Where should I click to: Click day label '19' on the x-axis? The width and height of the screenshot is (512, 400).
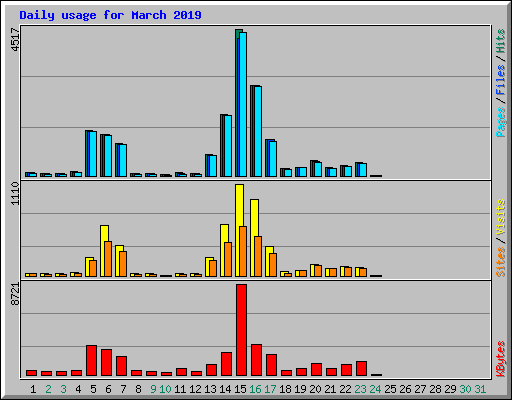coord(300,389)
